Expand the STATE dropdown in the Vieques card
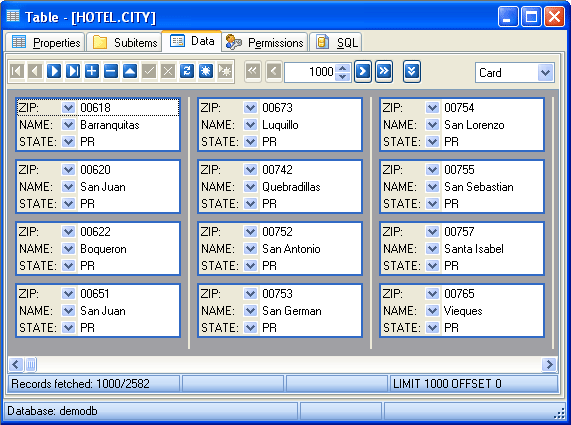571x425 pixels. [432, 328]
